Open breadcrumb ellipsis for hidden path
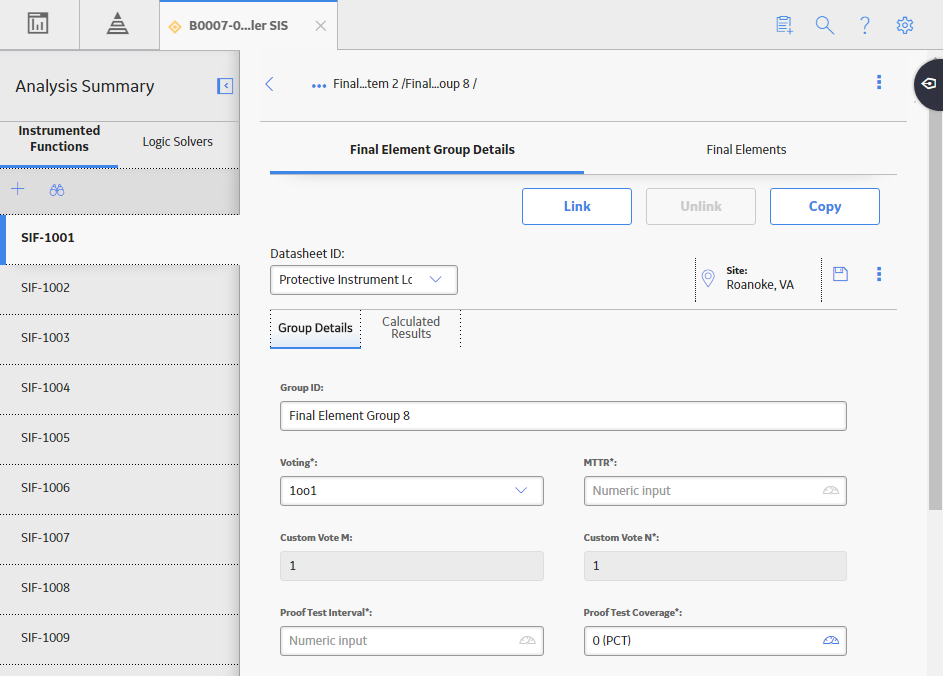The height and width of the screenshot is (676, 943). pyautogui.click(x=319, y=85)
